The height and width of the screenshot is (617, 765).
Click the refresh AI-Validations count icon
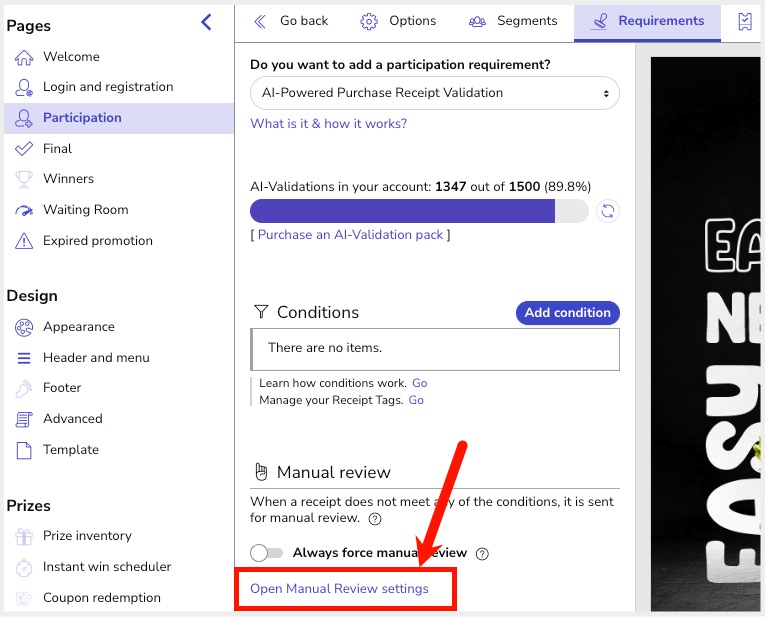click(607, 211)
